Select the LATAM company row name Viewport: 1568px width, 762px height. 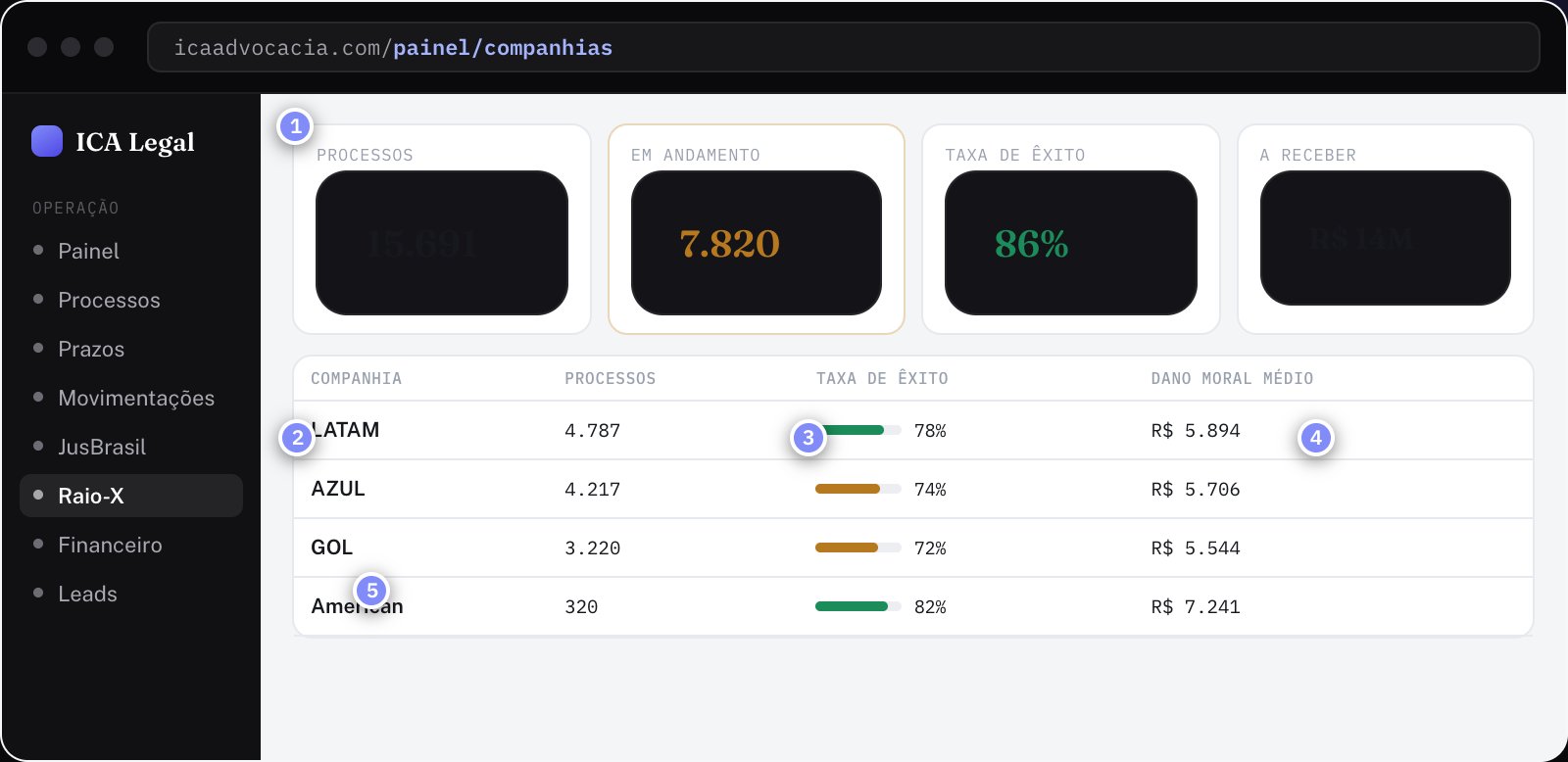[345, 430]
